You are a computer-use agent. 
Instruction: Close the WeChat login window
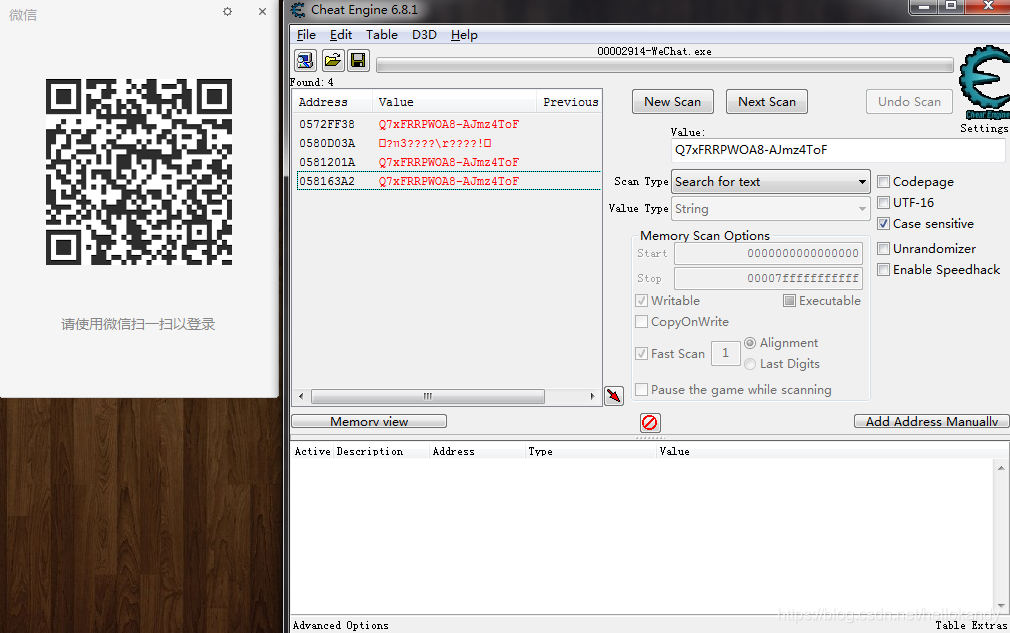point(262,12)
